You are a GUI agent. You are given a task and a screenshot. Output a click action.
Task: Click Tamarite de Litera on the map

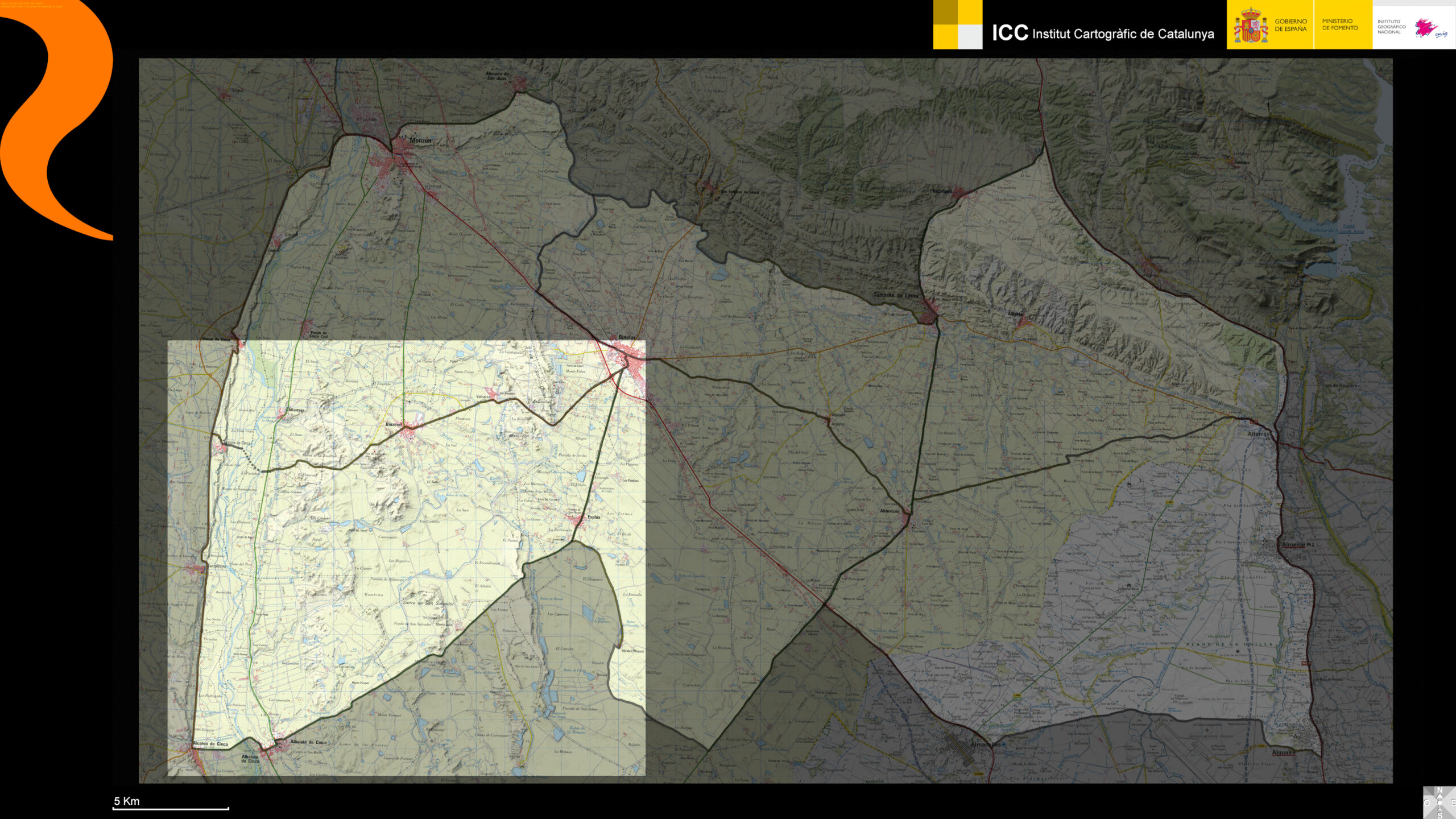(x=895, y=295)
